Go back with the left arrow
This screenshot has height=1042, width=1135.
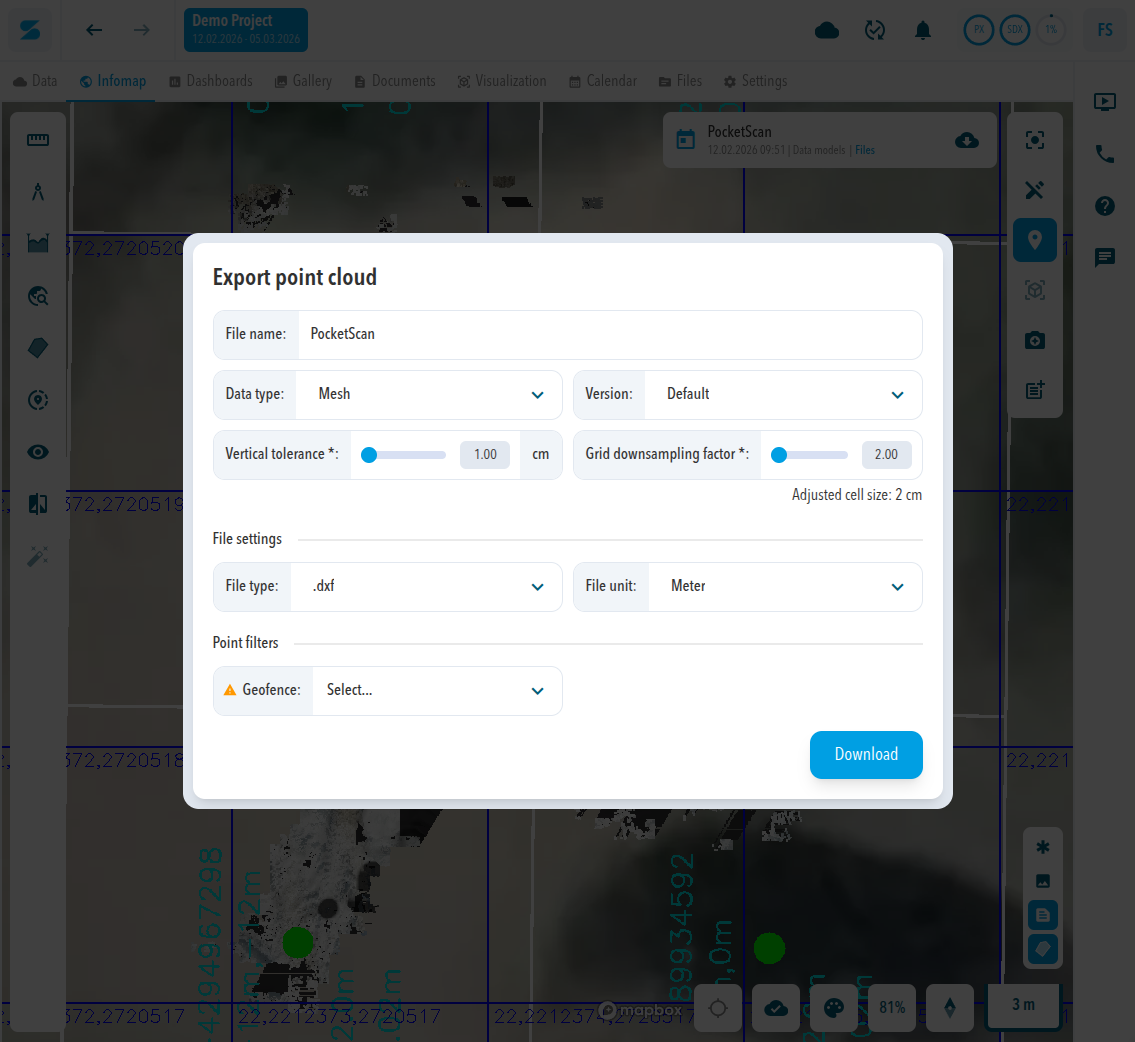click(x=94, y=30)
